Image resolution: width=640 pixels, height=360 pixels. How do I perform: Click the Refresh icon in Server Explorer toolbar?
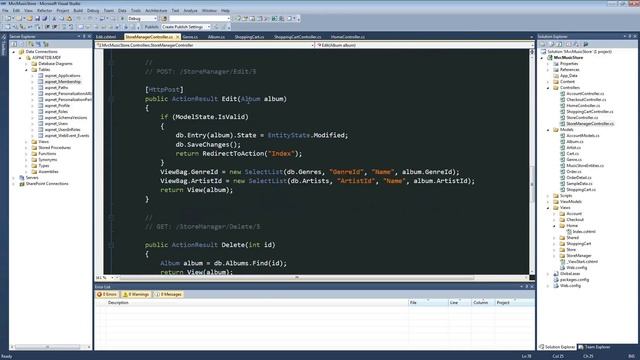coord(14,44)
